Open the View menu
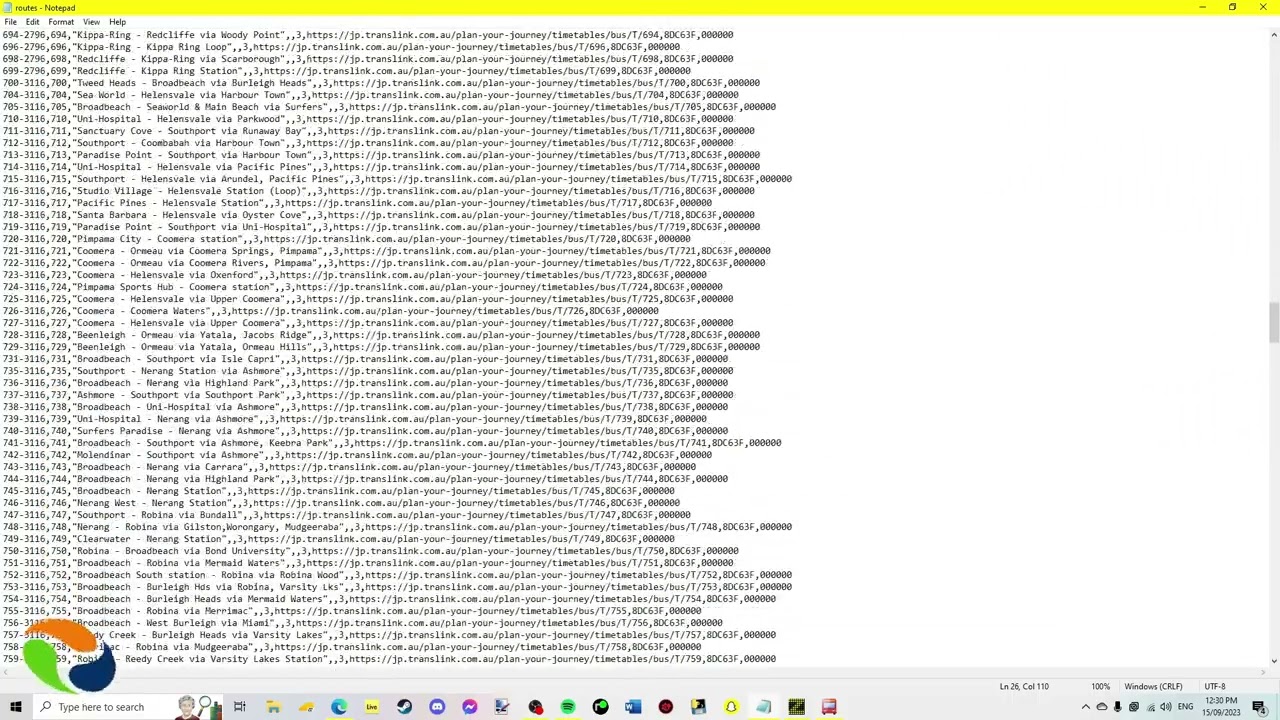The height and width of the screenshot is (720, 1280). 91,22
